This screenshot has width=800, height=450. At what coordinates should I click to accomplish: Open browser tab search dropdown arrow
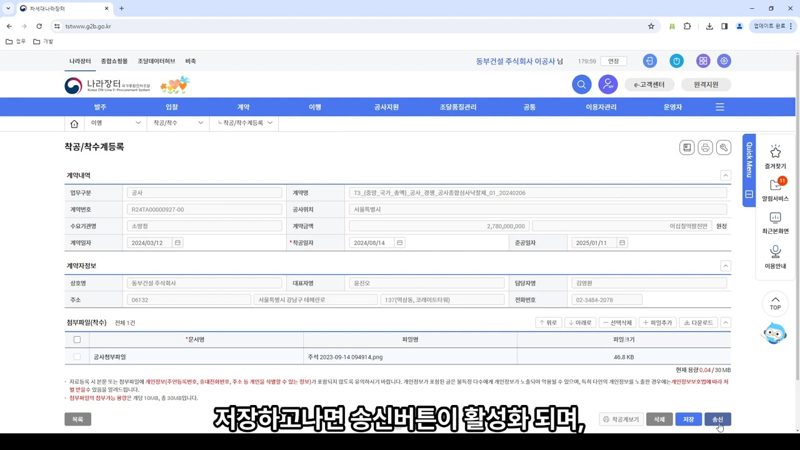8,8
